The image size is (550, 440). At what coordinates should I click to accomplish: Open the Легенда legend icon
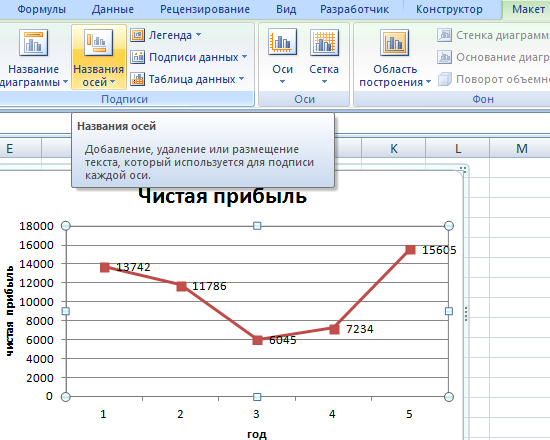tap(138, 35)
